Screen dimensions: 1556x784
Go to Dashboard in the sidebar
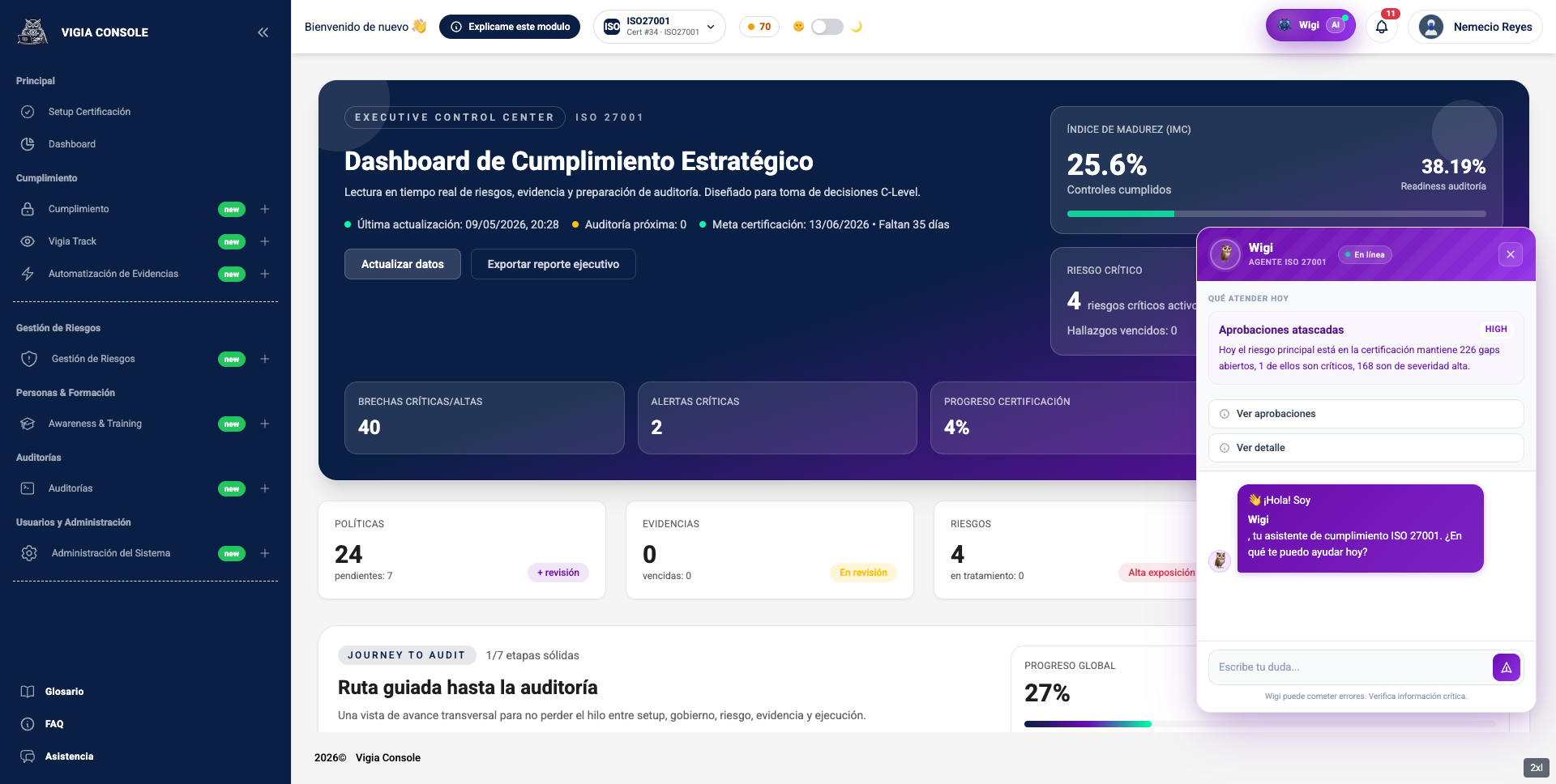tap(72, 144)
